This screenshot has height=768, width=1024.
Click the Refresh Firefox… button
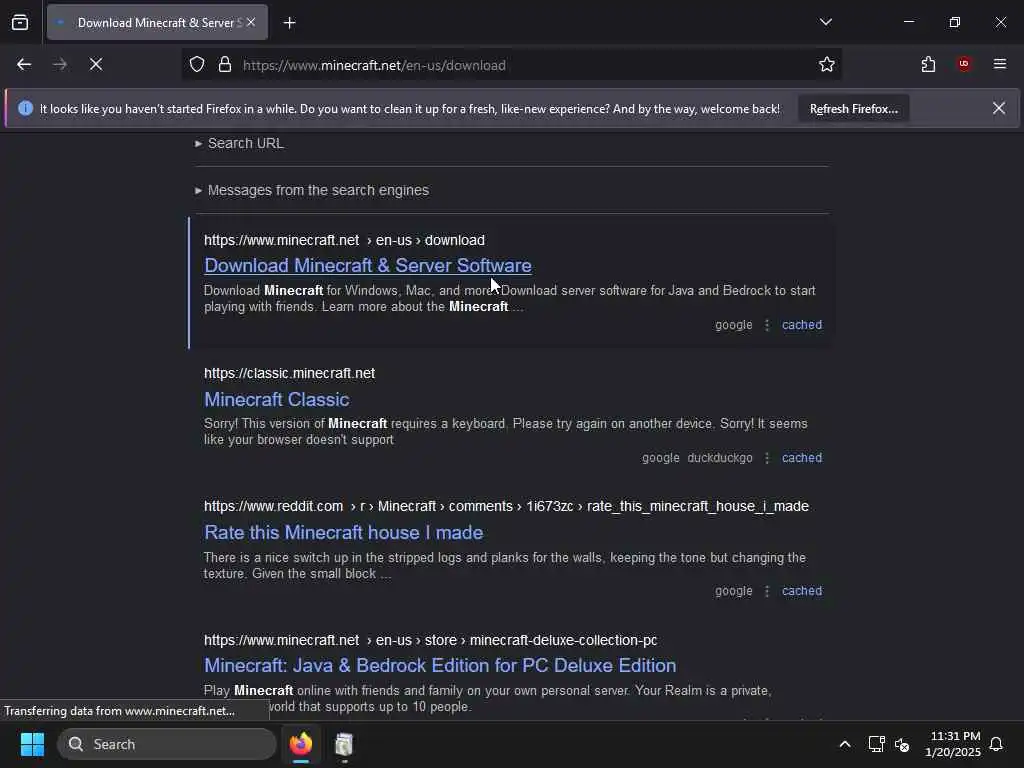point(854,109)
